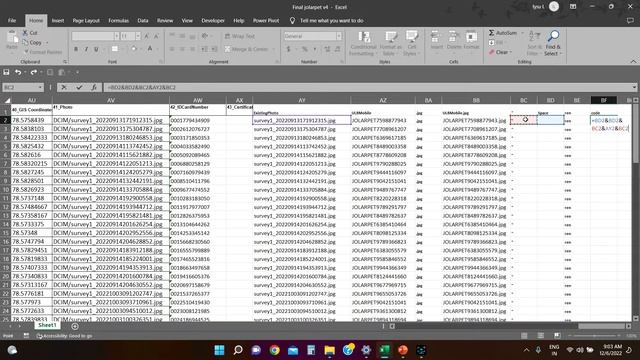
Task: Open Settings gear from taskbar
Action: click(x=366, y=350)
